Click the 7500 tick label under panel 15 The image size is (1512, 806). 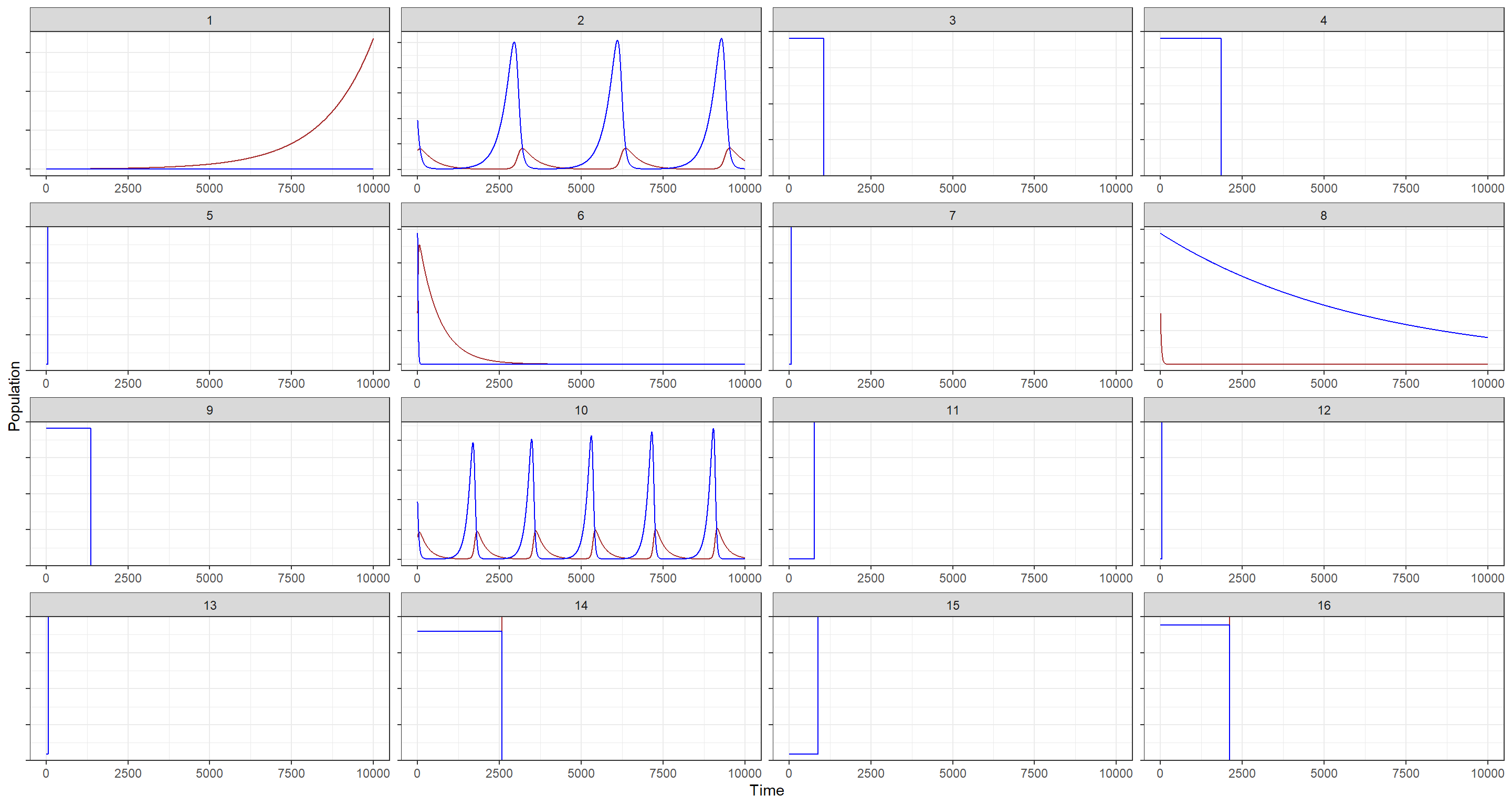coord(1034,773)
